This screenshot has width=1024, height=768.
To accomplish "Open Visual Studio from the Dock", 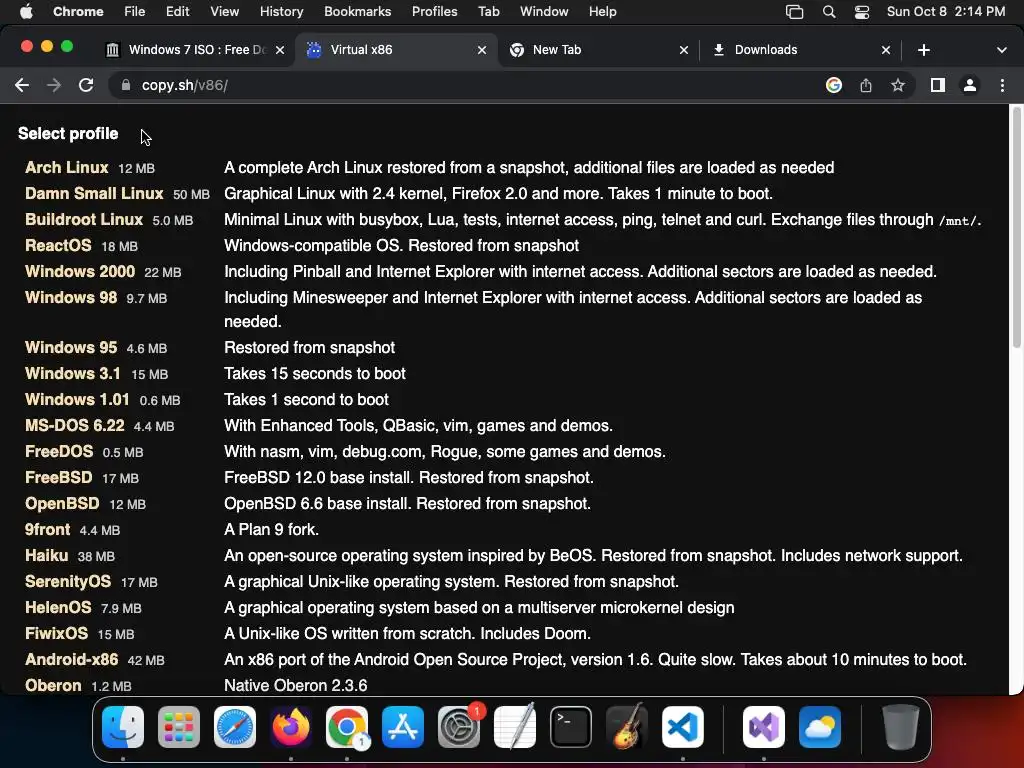I will (x=763, y=727).
